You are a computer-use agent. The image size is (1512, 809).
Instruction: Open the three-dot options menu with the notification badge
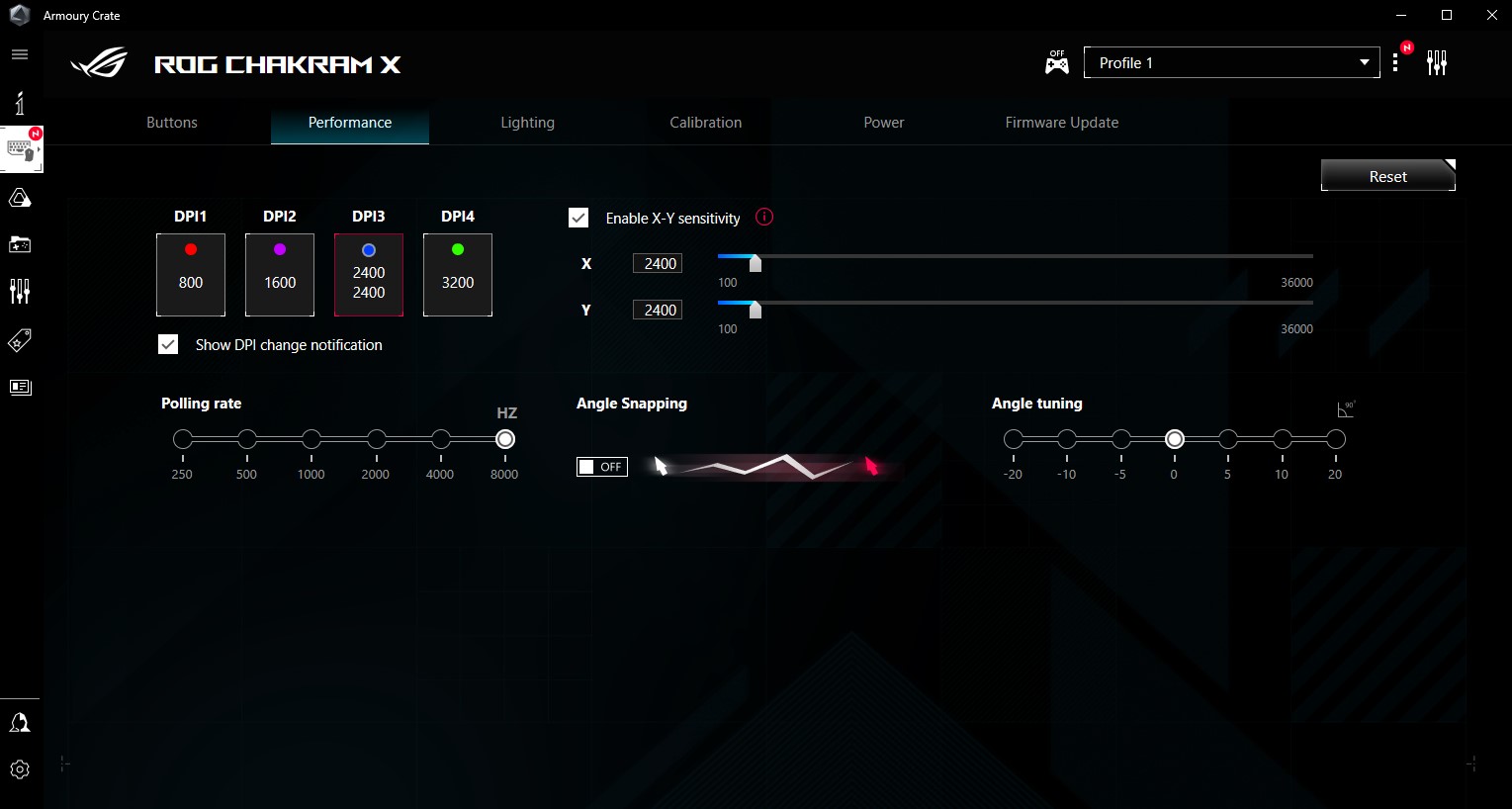(1396, 63)
